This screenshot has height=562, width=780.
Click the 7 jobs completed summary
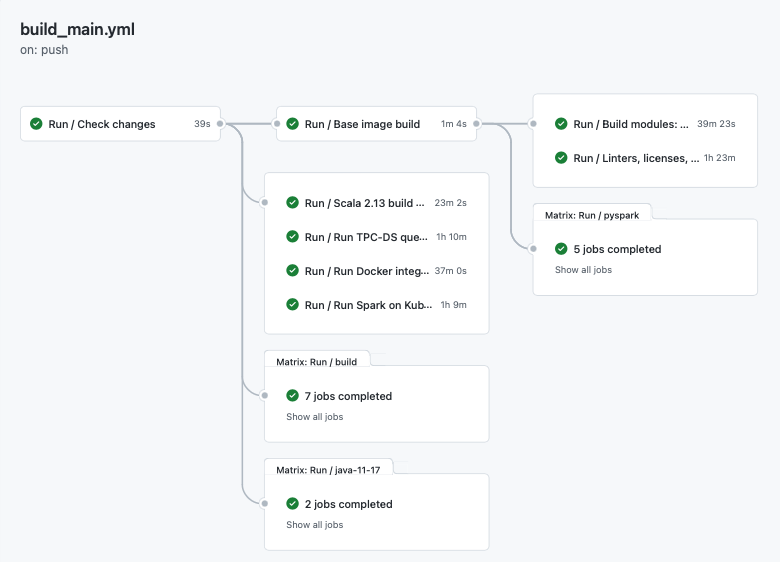click(348, 396)
